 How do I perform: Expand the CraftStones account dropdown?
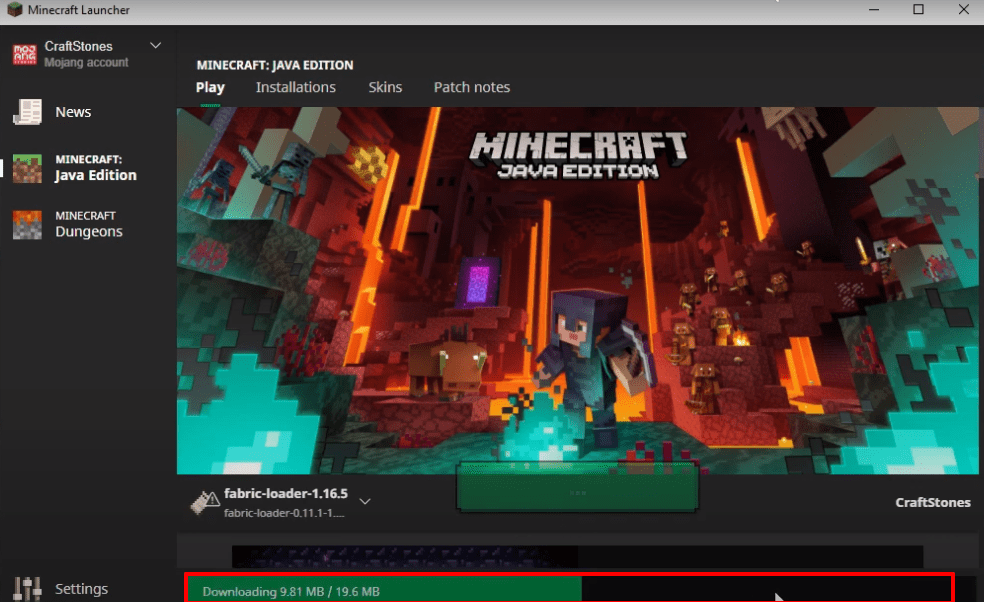pyautogui.click(x=155, y=46)
